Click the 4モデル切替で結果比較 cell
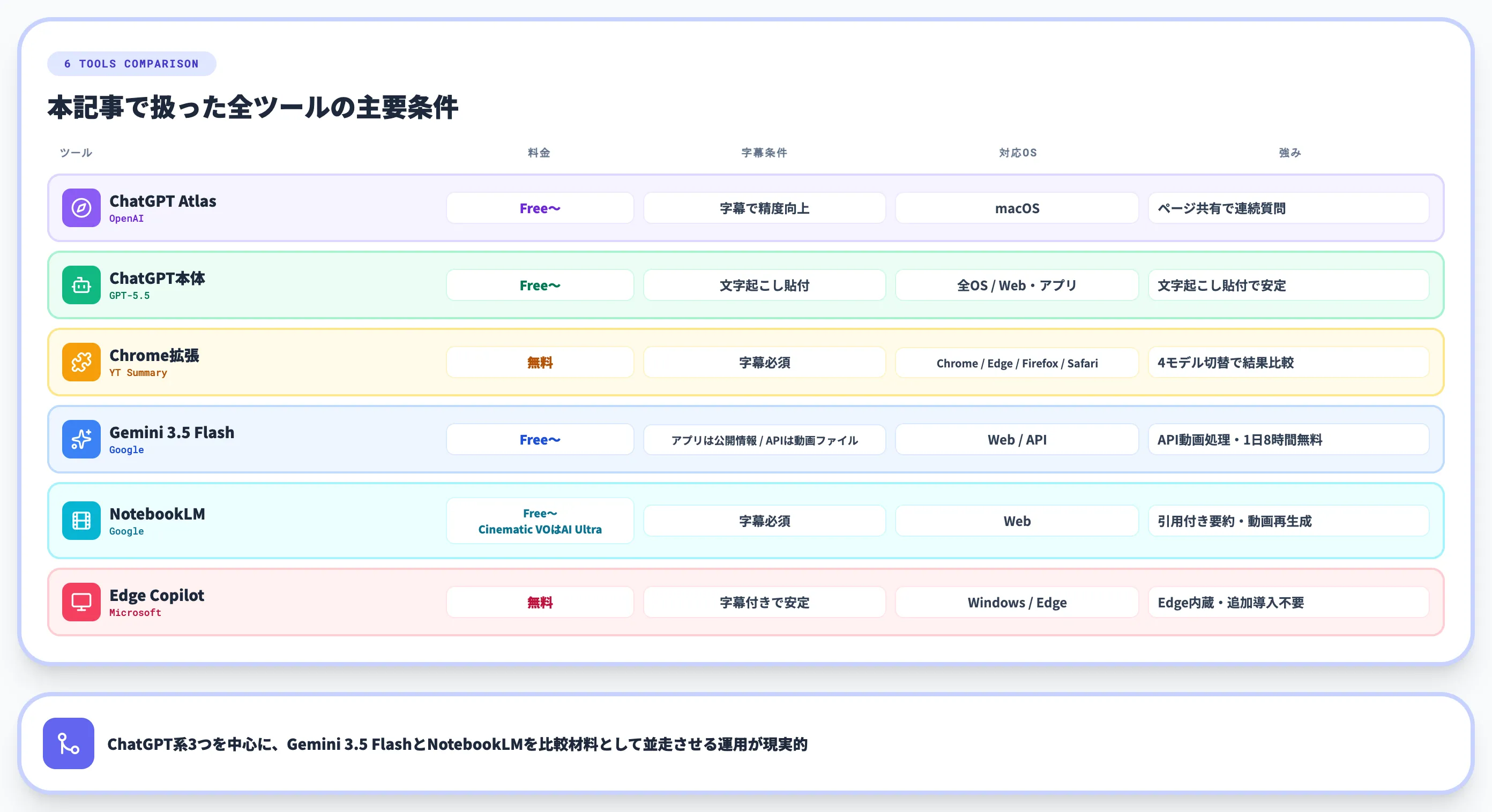The image size is (1492, 812). (1289, 362)
